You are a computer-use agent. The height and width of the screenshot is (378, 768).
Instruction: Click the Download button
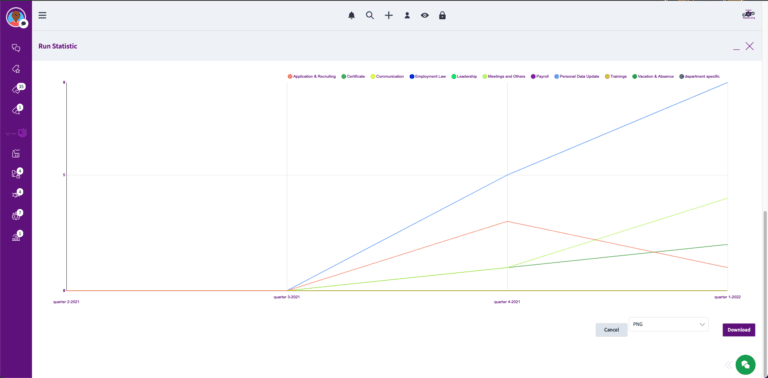click(x=739, y=330)
